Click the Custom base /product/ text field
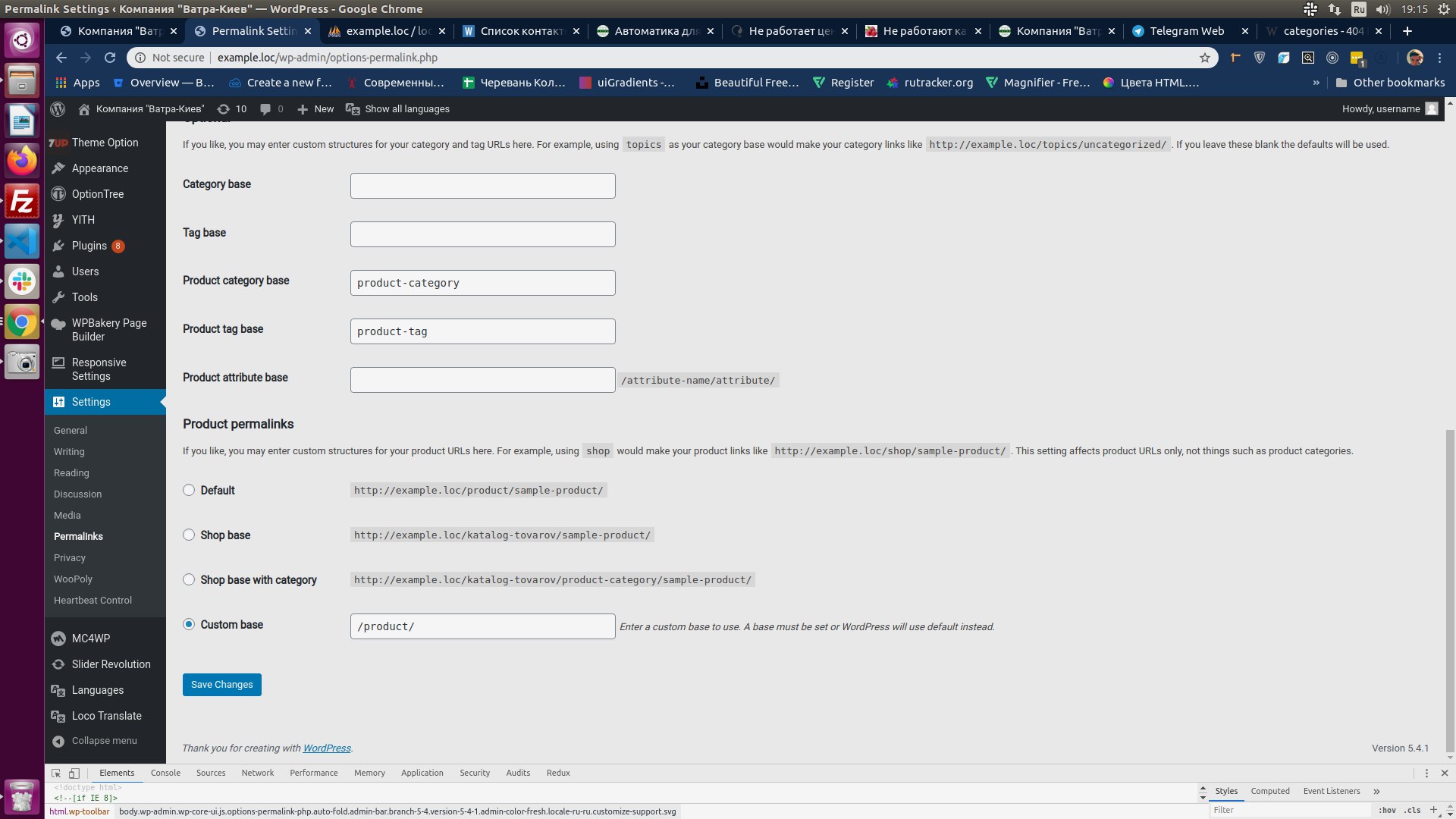Screen dimensions: 1456x819 tap(483, 626)
